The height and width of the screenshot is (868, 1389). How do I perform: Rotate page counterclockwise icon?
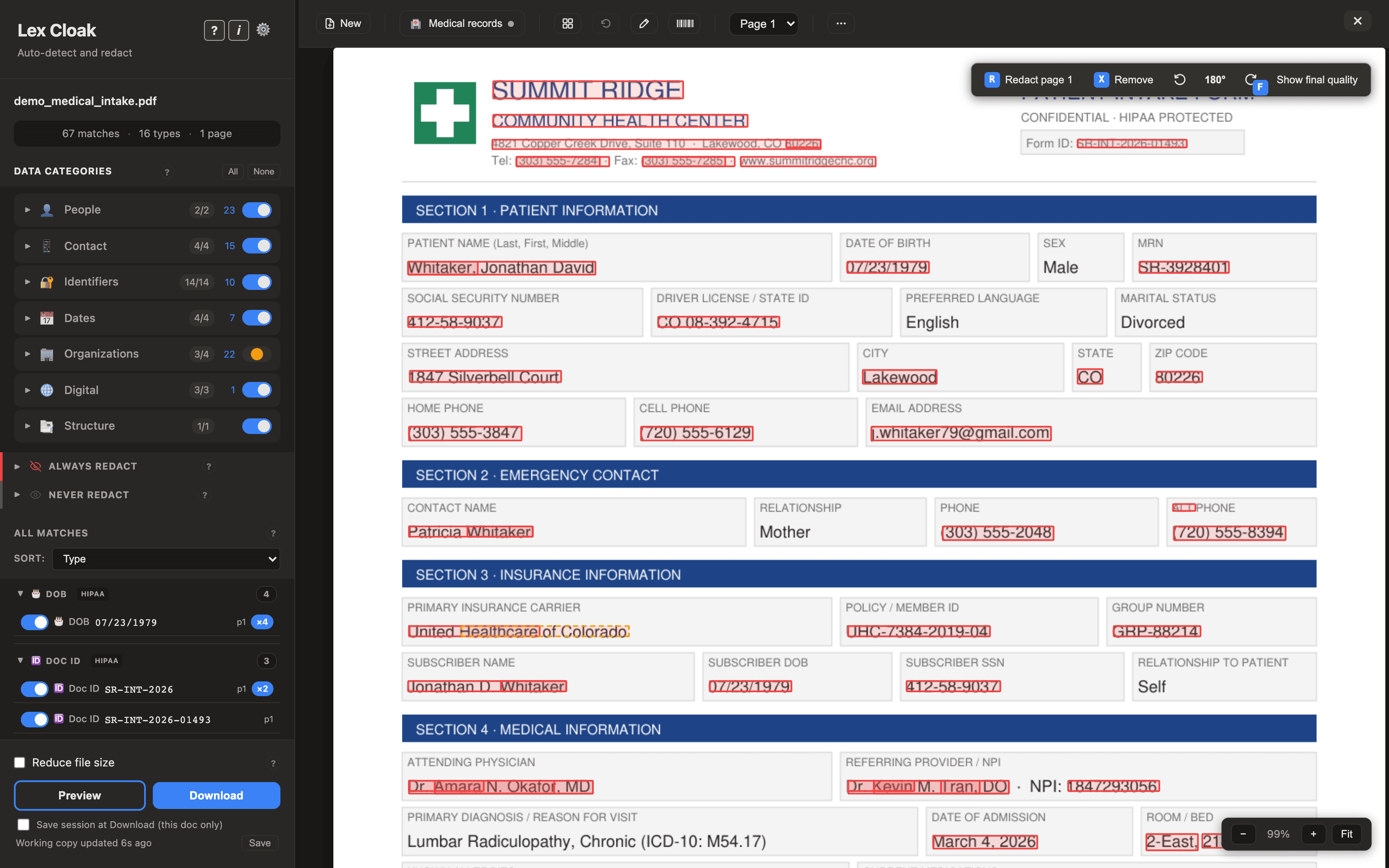click(x=1179, y=80)
